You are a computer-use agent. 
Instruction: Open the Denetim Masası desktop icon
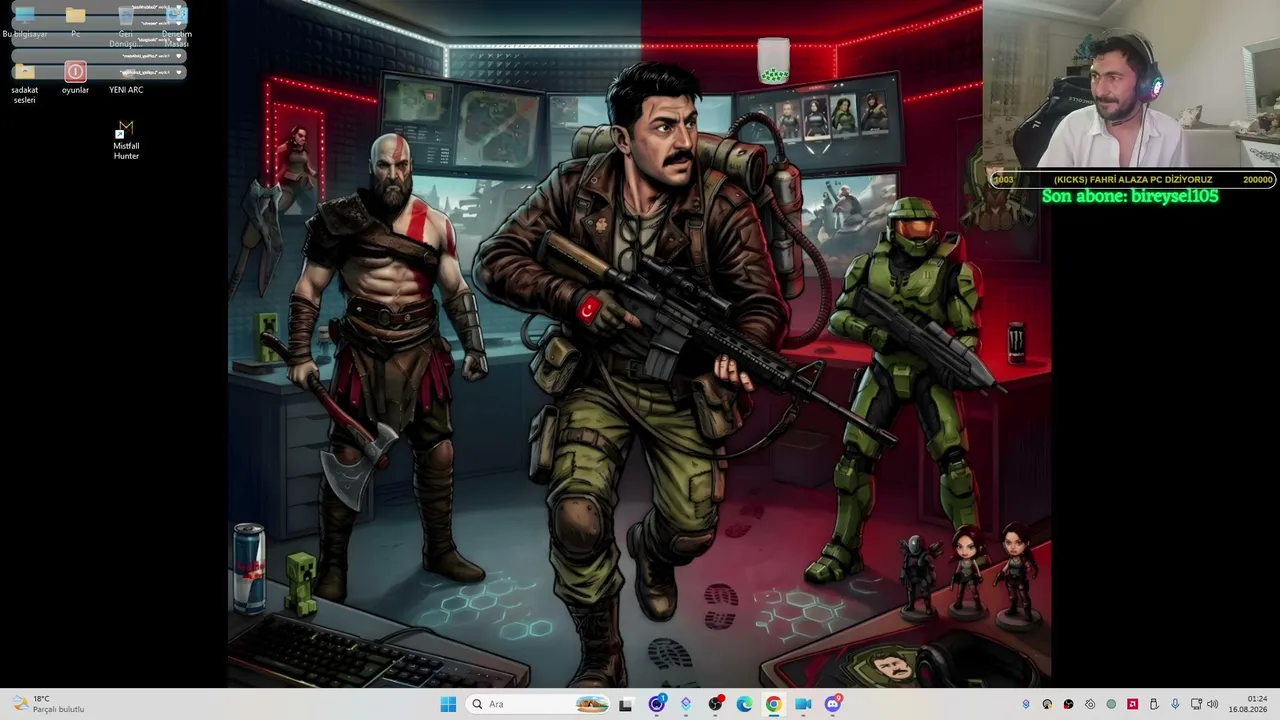click(176, 27)
